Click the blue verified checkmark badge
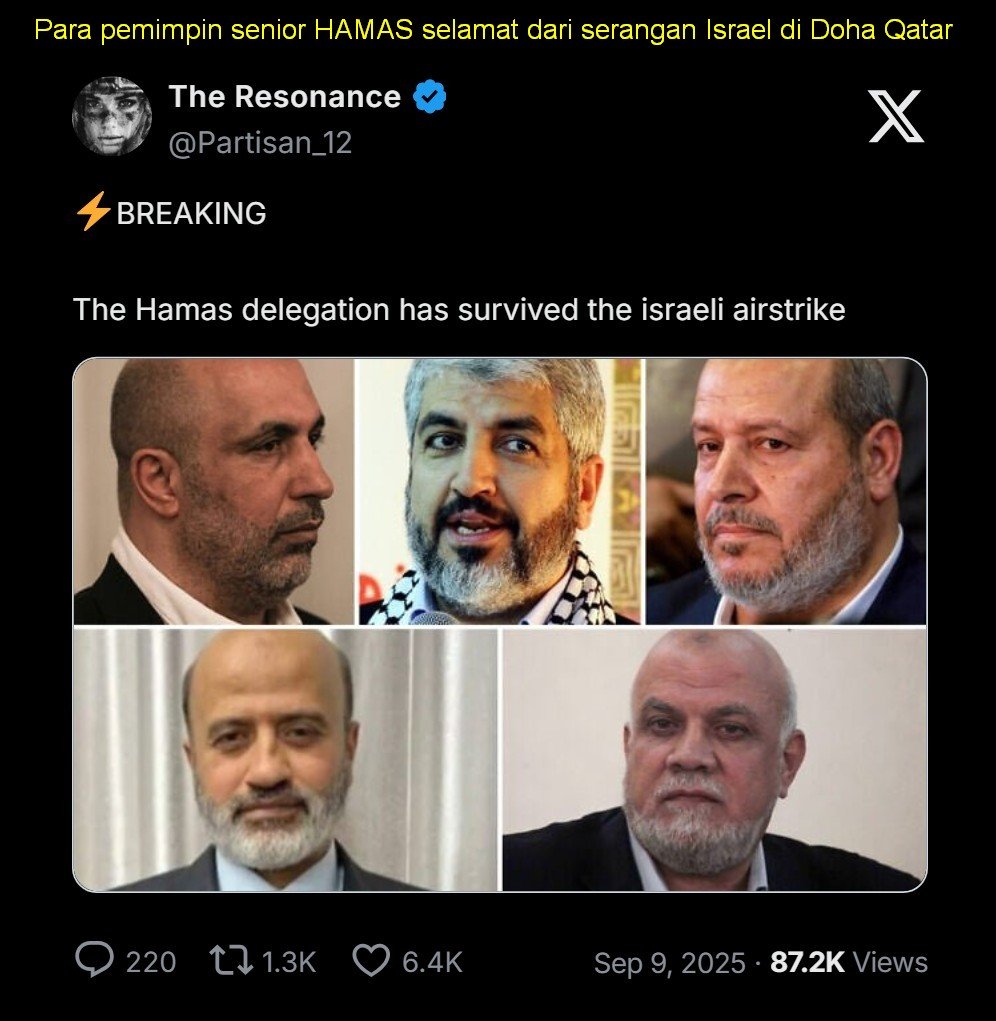The width and height of the screenshot is (996, 1021). [x=430, y=97]
